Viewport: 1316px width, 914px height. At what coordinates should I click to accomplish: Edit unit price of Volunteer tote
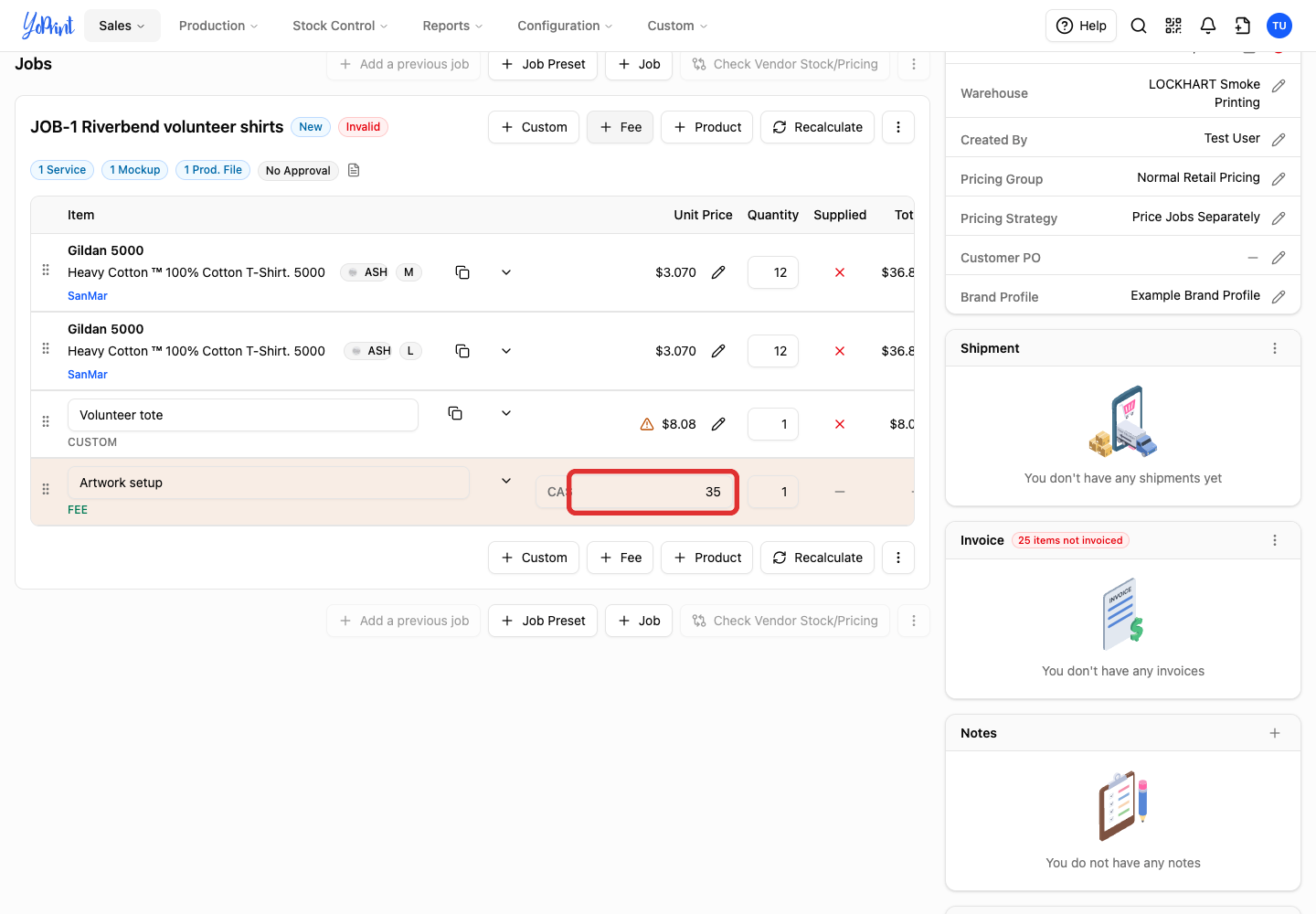coord(718,424)
